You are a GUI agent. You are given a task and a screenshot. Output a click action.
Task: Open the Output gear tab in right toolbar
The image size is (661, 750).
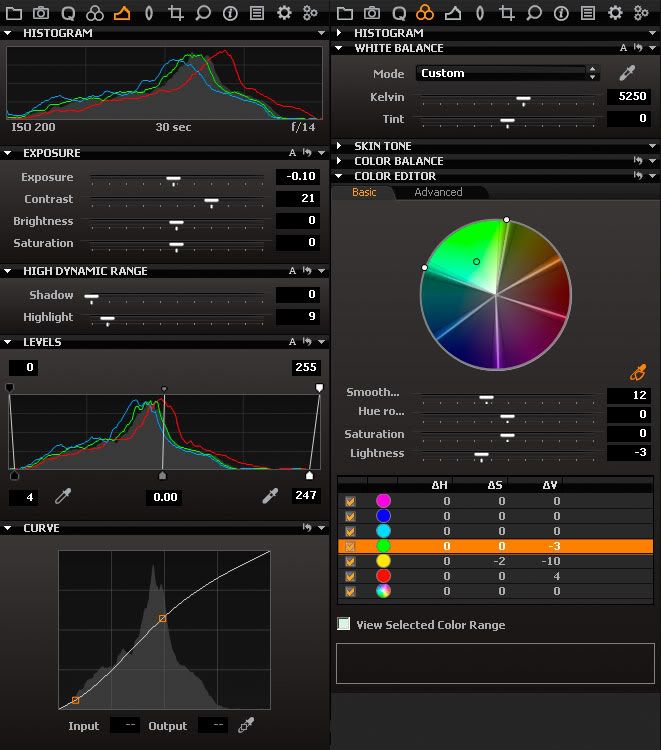click(x=615, y=13)
